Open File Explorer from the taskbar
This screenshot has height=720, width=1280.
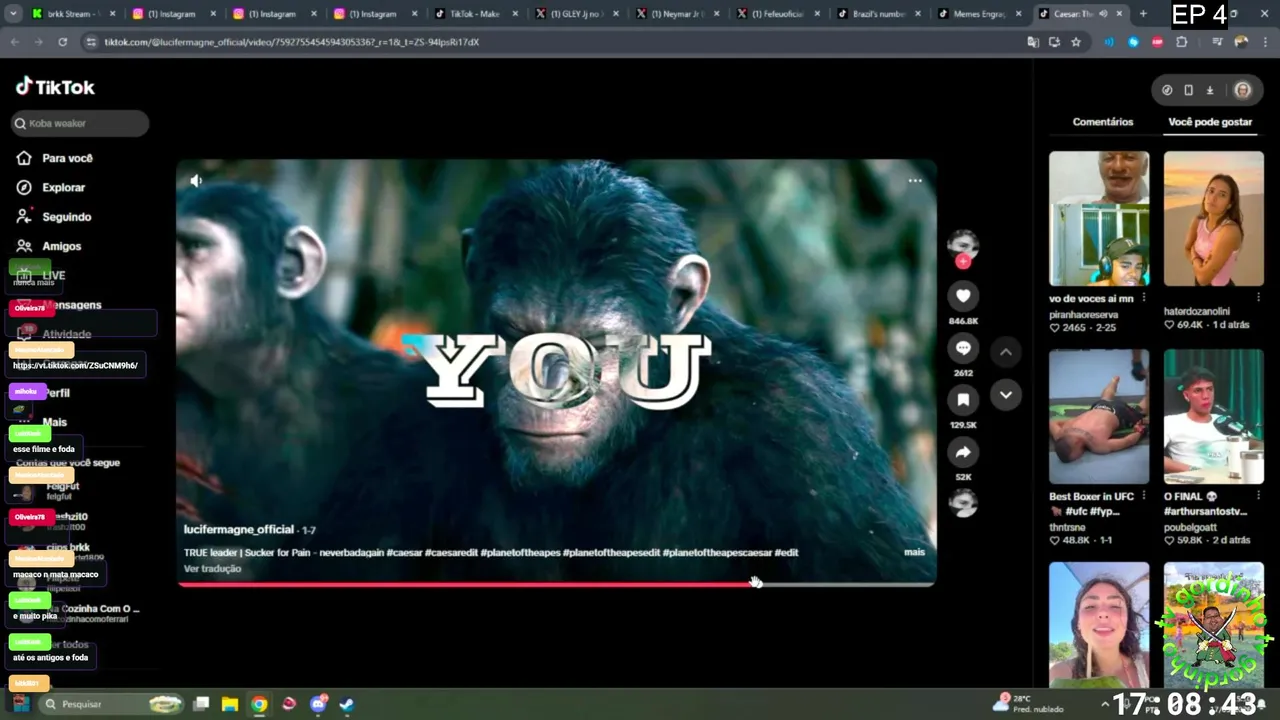[x=230, y=704]
